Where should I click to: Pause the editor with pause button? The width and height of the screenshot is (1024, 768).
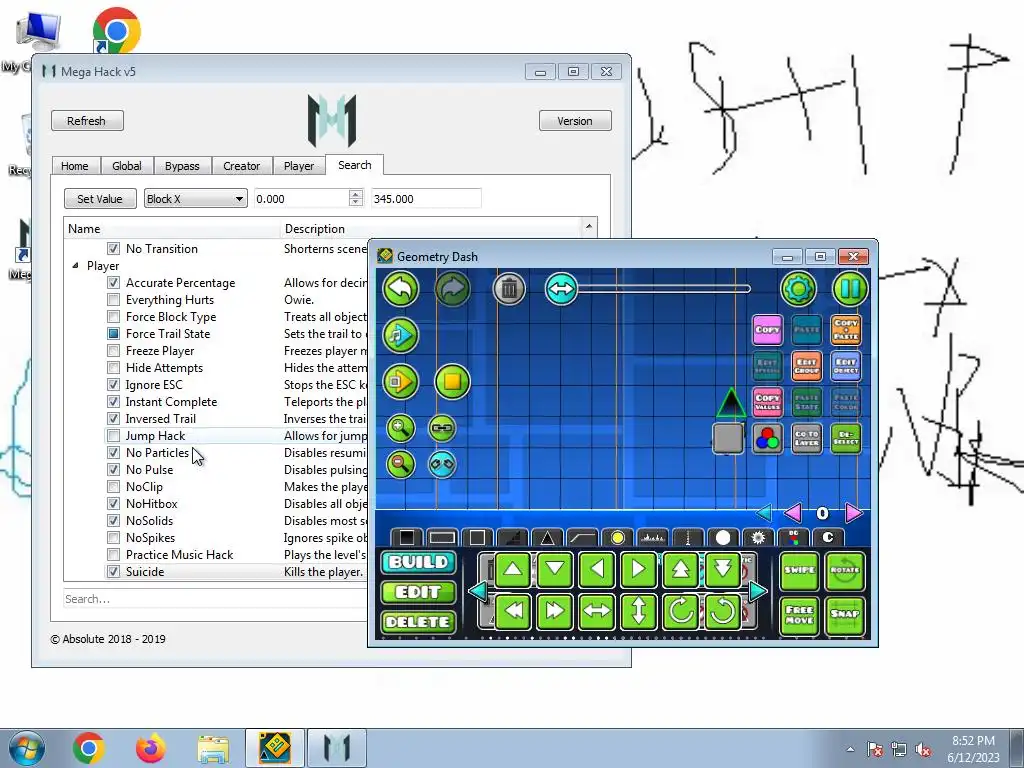pos(850,288)
